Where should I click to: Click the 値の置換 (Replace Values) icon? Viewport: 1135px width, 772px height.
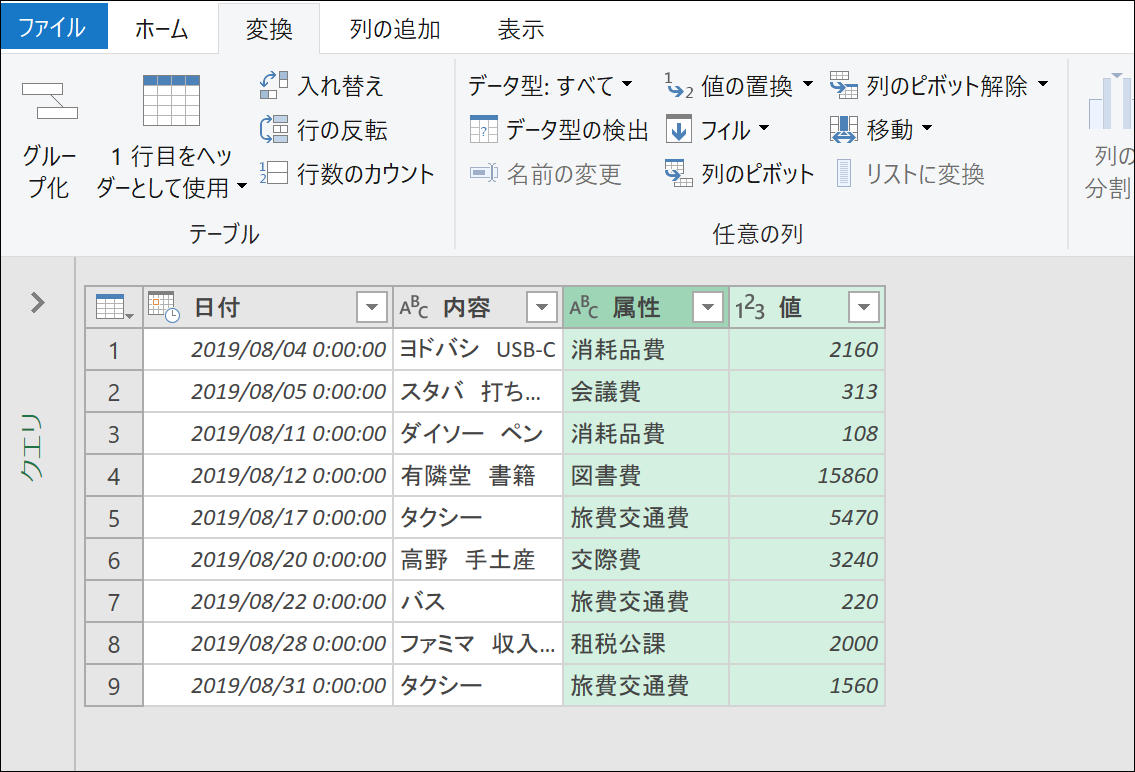[x=679, y=85]
